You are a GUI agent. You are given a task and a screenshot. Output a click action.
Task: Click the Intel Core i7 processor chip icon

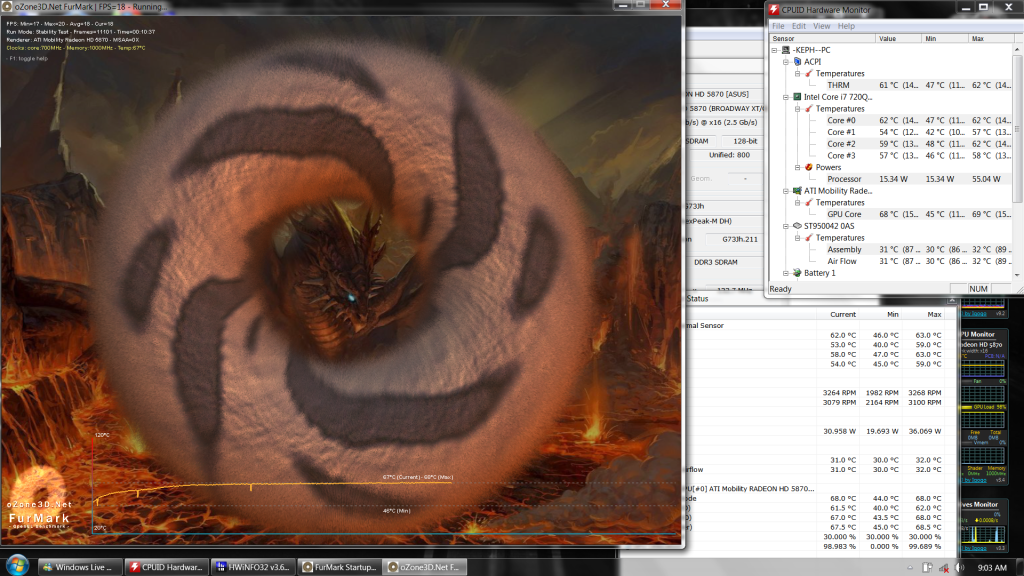tap(796, 97)
